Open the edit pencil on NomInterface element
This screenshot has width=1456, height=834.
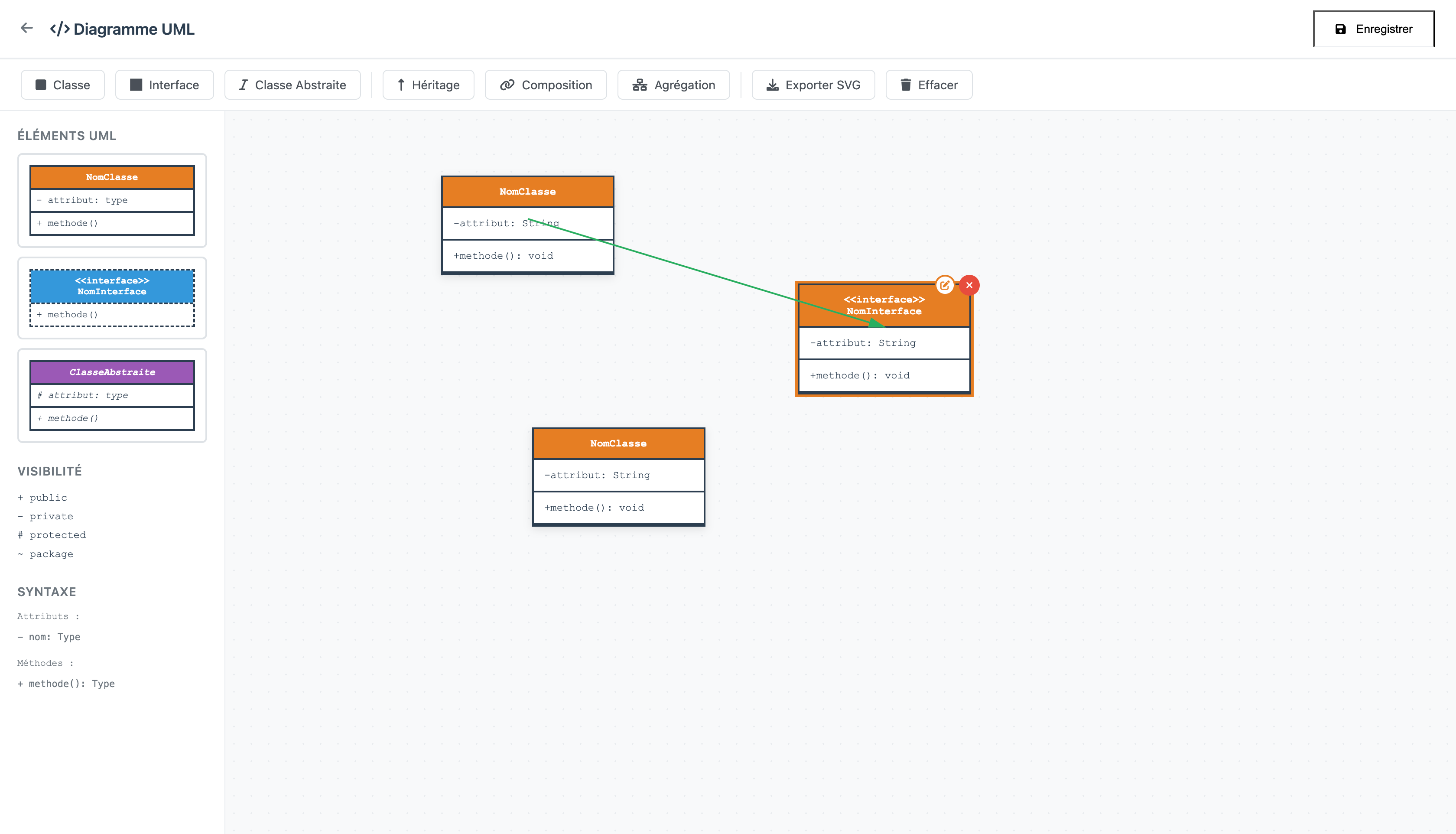tap(945, 285)
